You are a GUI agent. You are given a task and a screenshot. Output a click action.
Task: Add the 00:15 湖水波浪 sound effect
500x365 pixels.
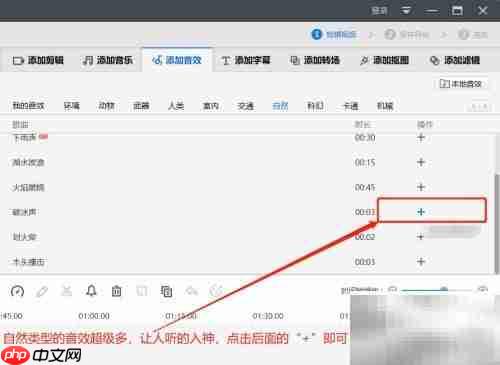click(x=421, y=162)
